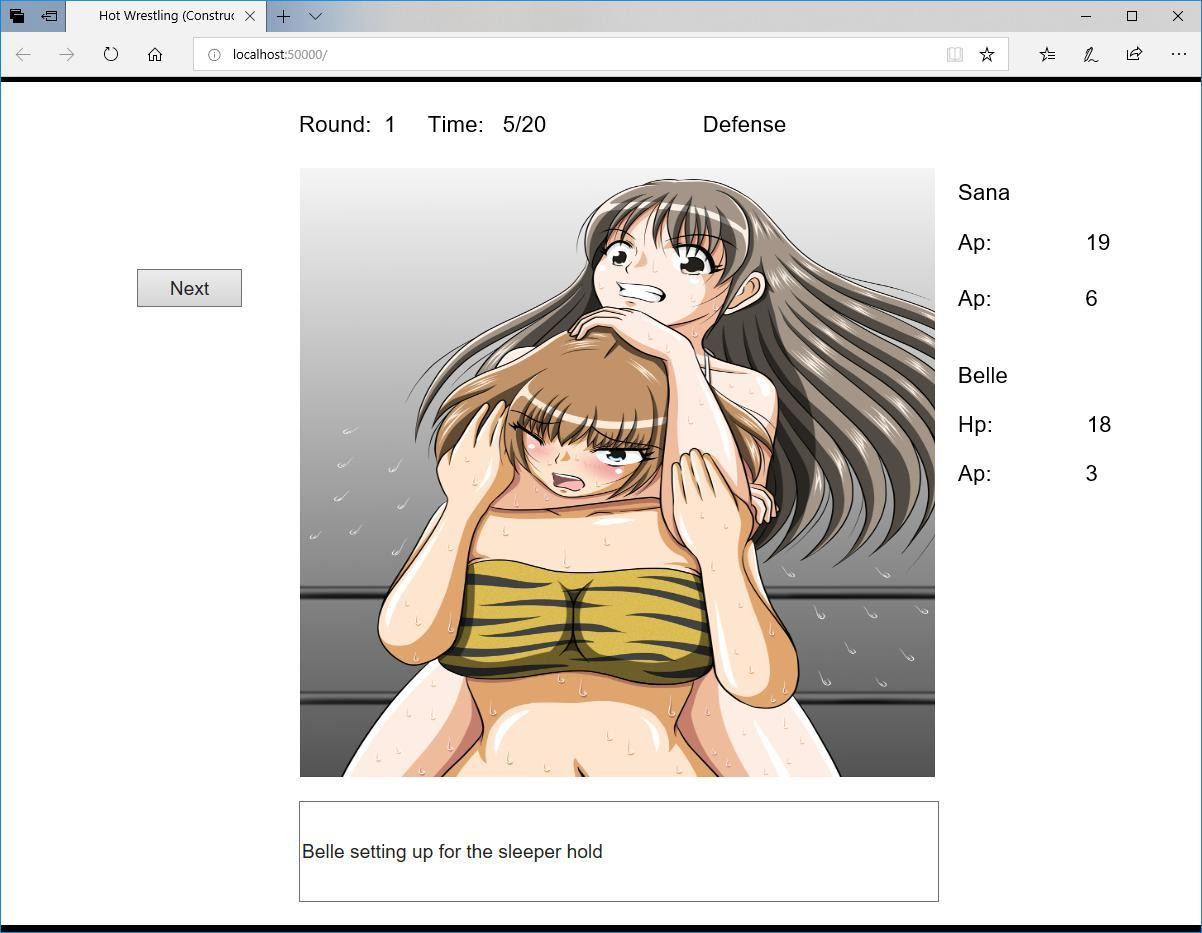The width and height of the screenshot is (1202, 933).
Task: Open a new tab
Action: coord(283,16)
